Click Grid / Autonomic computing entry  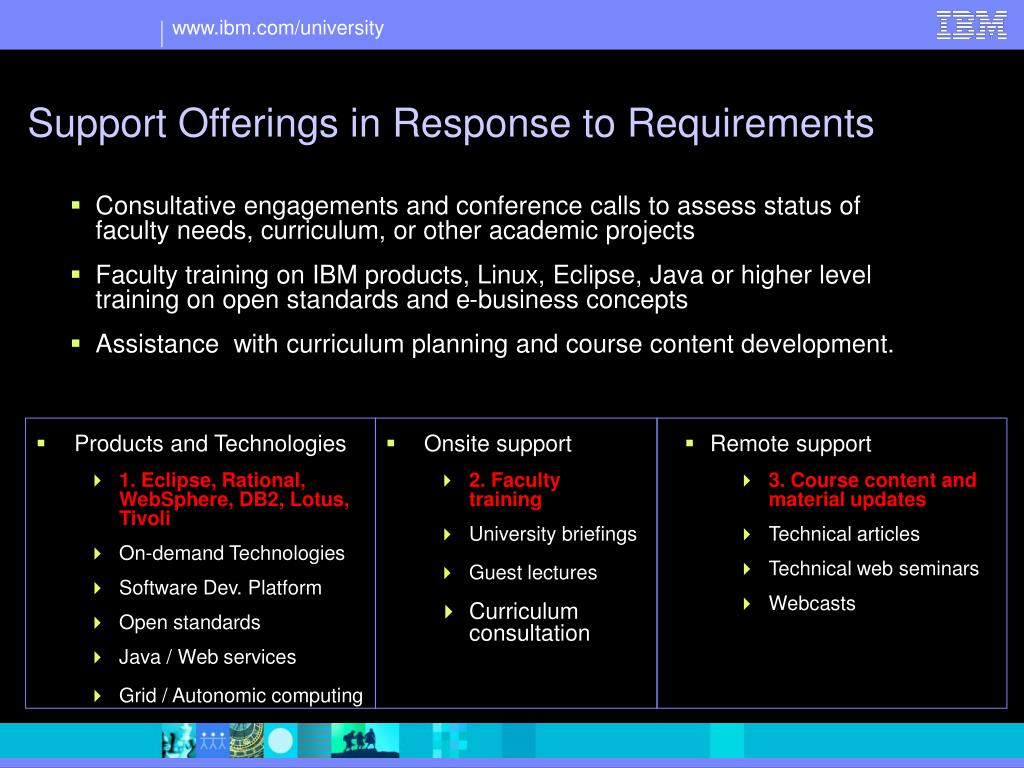pos(241,696)
